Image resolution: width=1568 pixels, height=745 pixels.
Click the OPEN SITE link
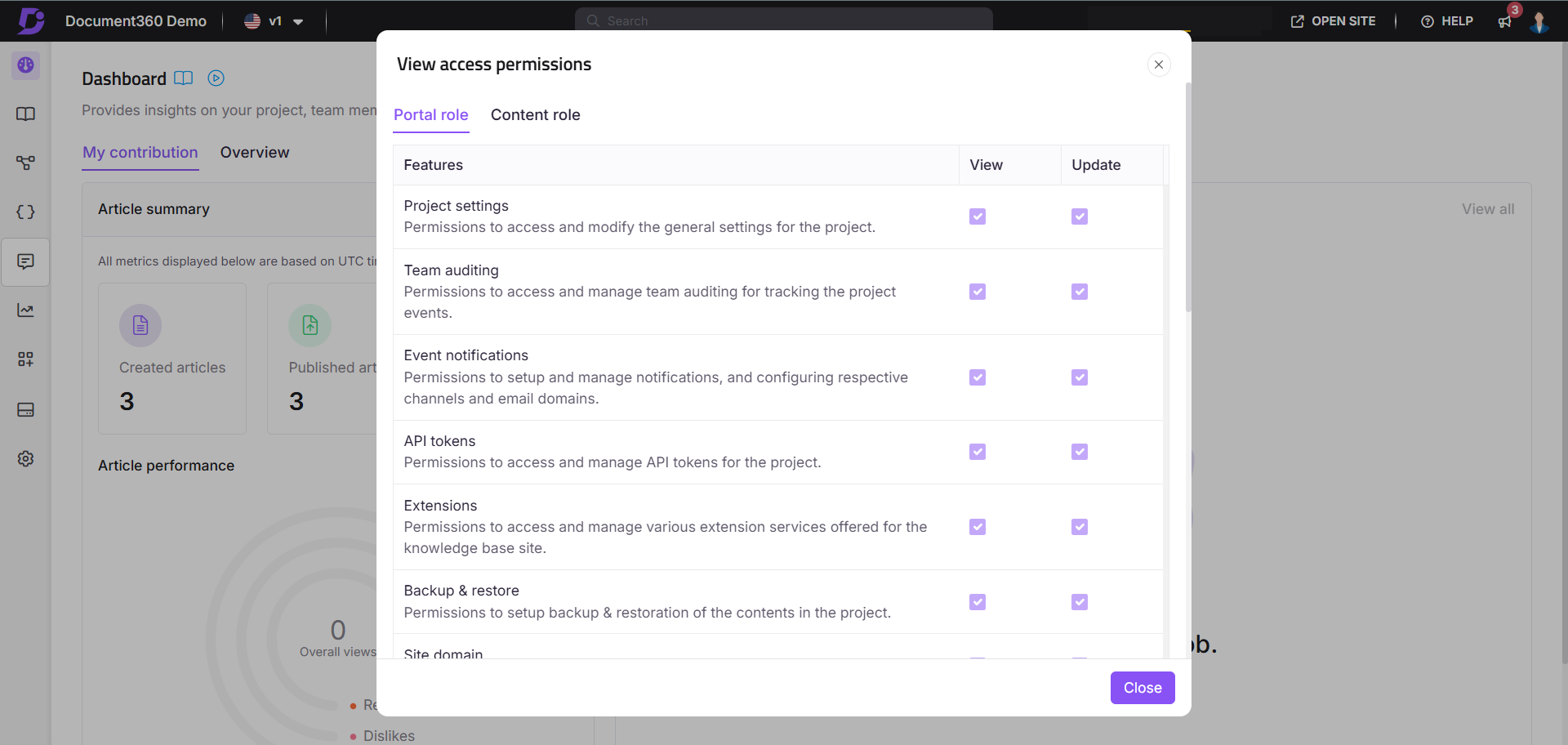(1333, 21)
